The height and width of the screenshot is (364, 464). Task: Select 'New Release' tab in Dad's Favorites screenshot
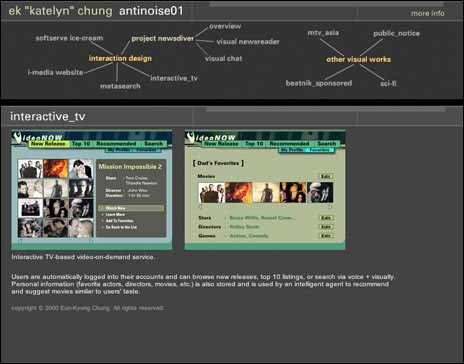pos(221,144)
